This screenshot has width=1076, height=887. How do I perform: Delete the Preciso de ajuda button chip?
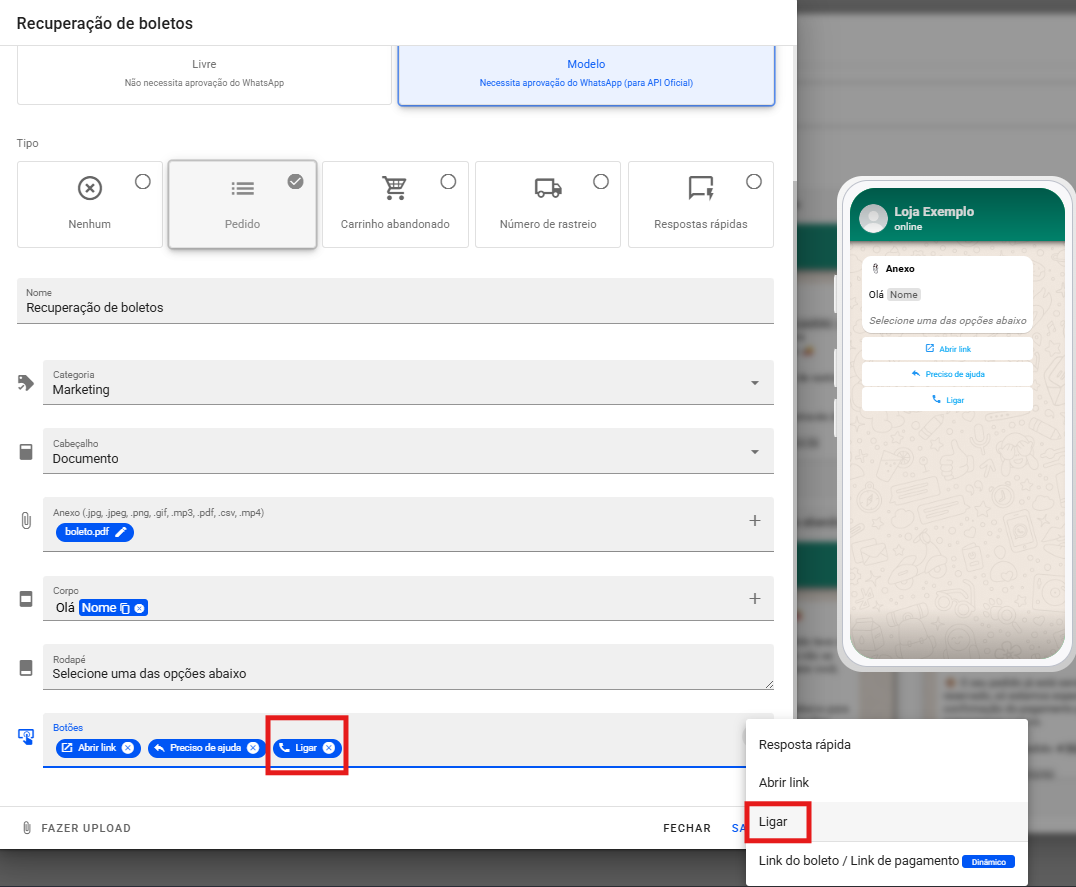tap(253, 748)
